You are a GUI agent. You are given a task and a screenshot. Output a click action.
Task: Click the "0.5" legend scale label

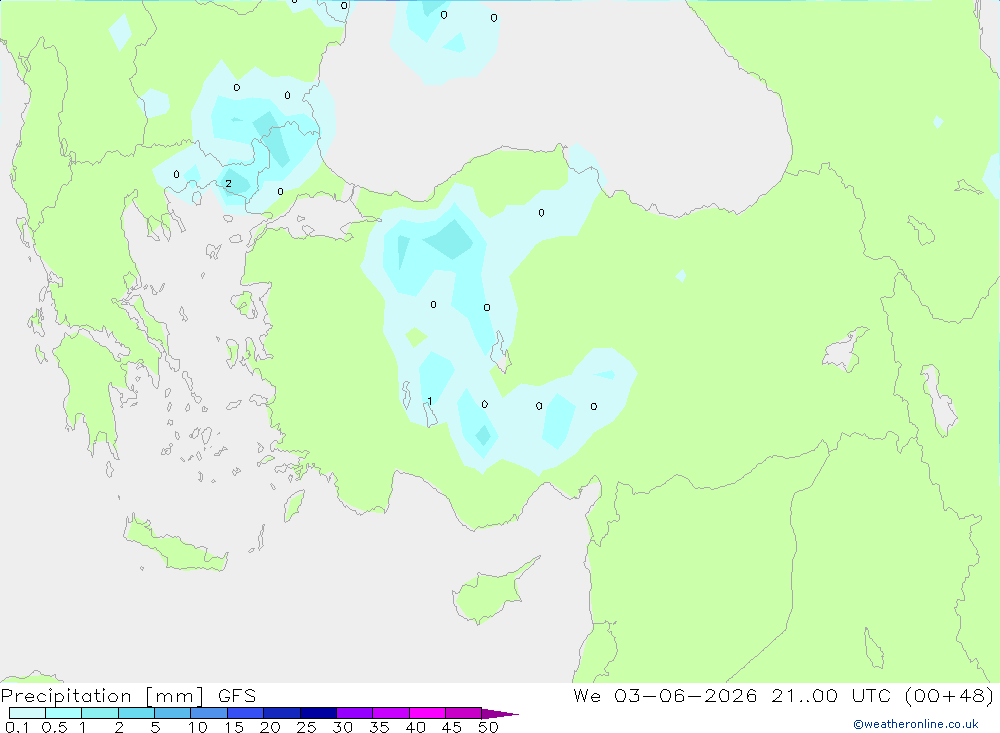[54, 727]
